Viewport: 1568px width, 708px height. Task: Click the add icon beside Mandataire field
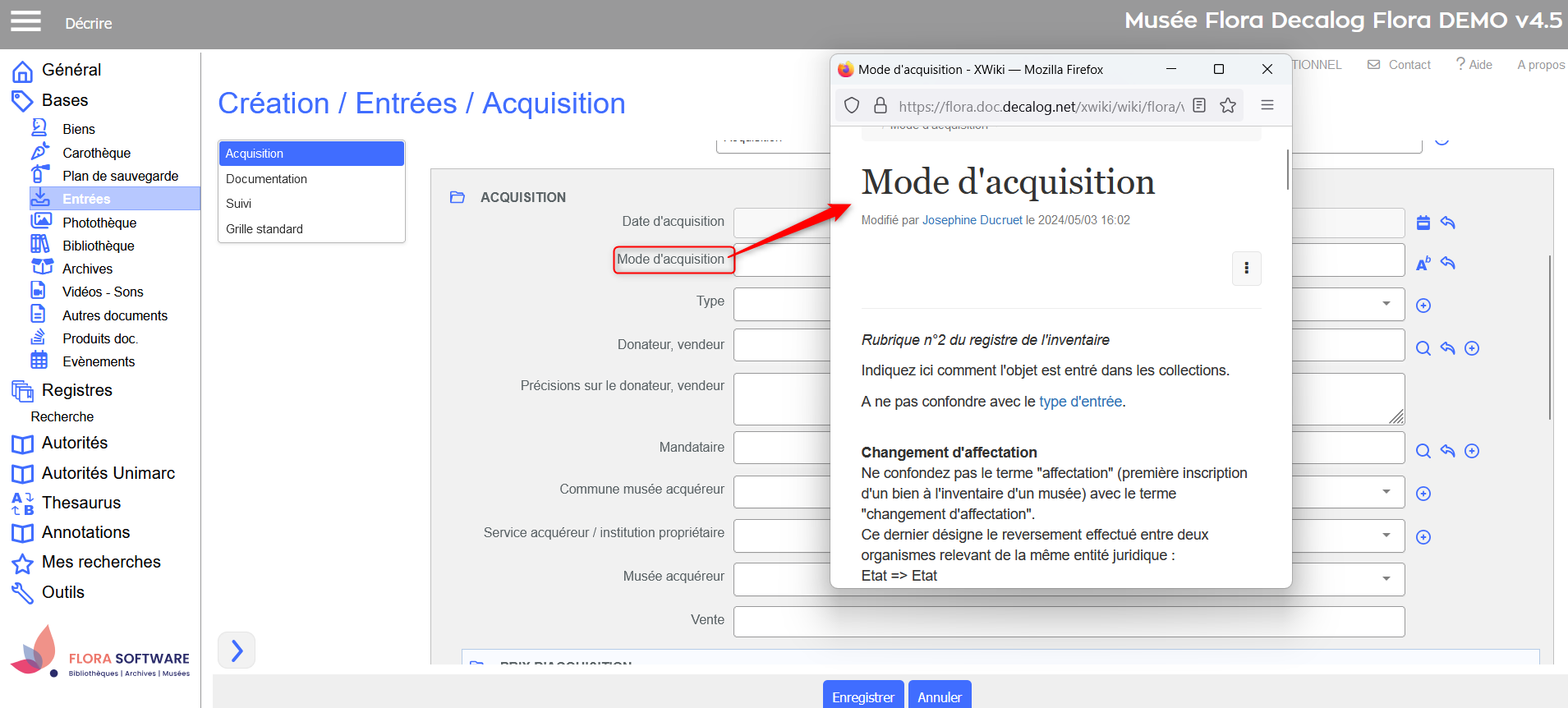tap(1472, 451)
